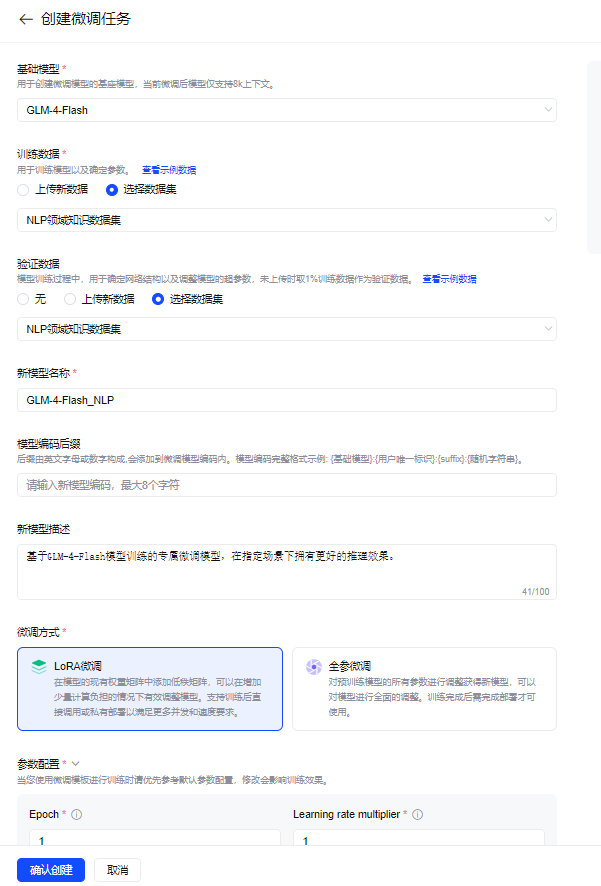This screenshot has height=886, width=601.
Task: Select 无 under 验证数据
Action: point(23,299)
